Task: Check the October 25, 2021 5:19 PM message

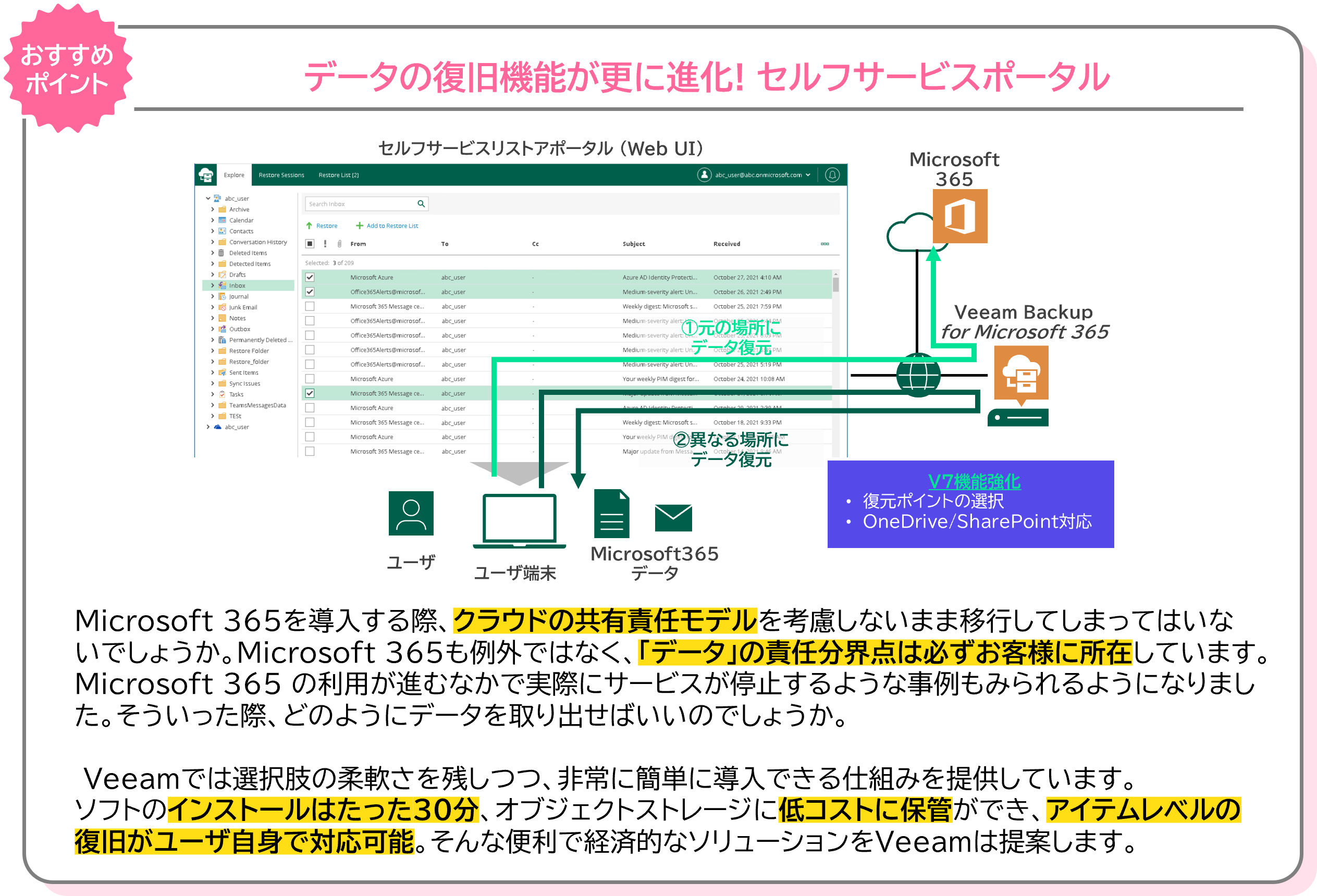Action: click(310, 365)
